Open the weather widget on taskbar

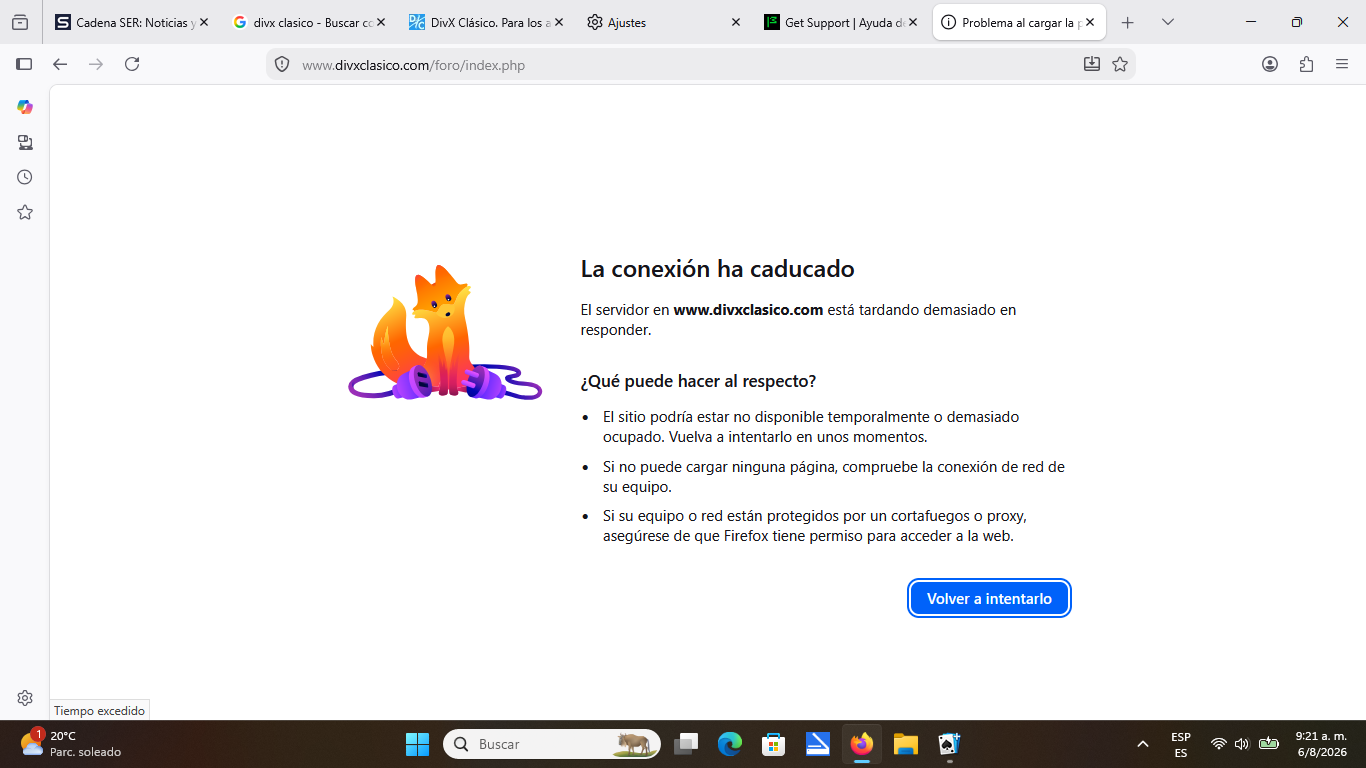(70, 744)
